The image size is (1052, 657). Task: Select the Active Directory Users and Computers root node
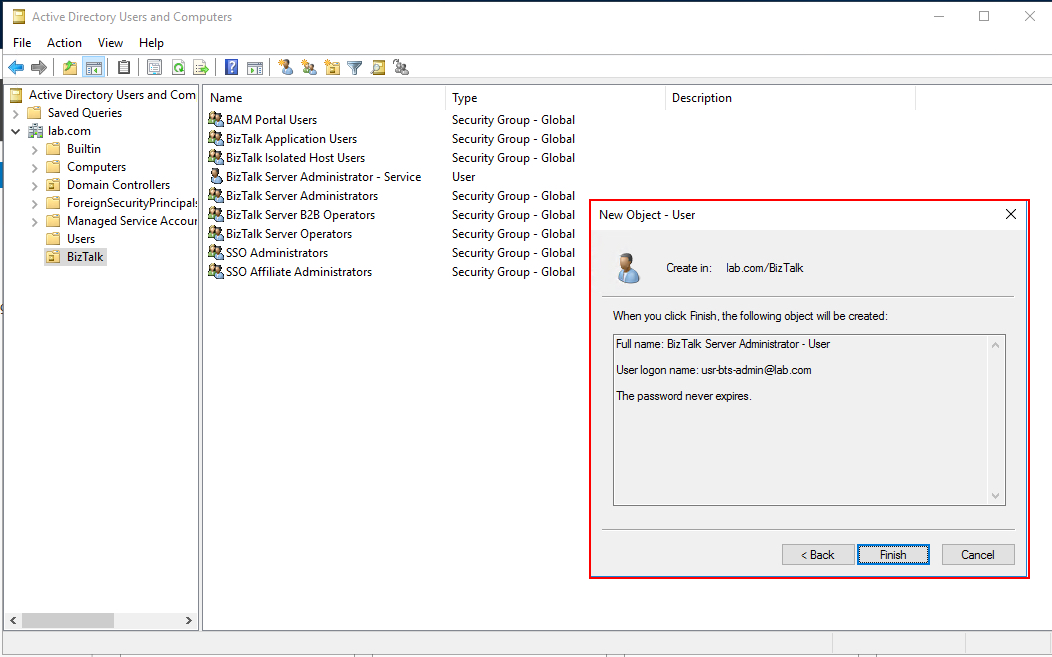click(112, 95)
